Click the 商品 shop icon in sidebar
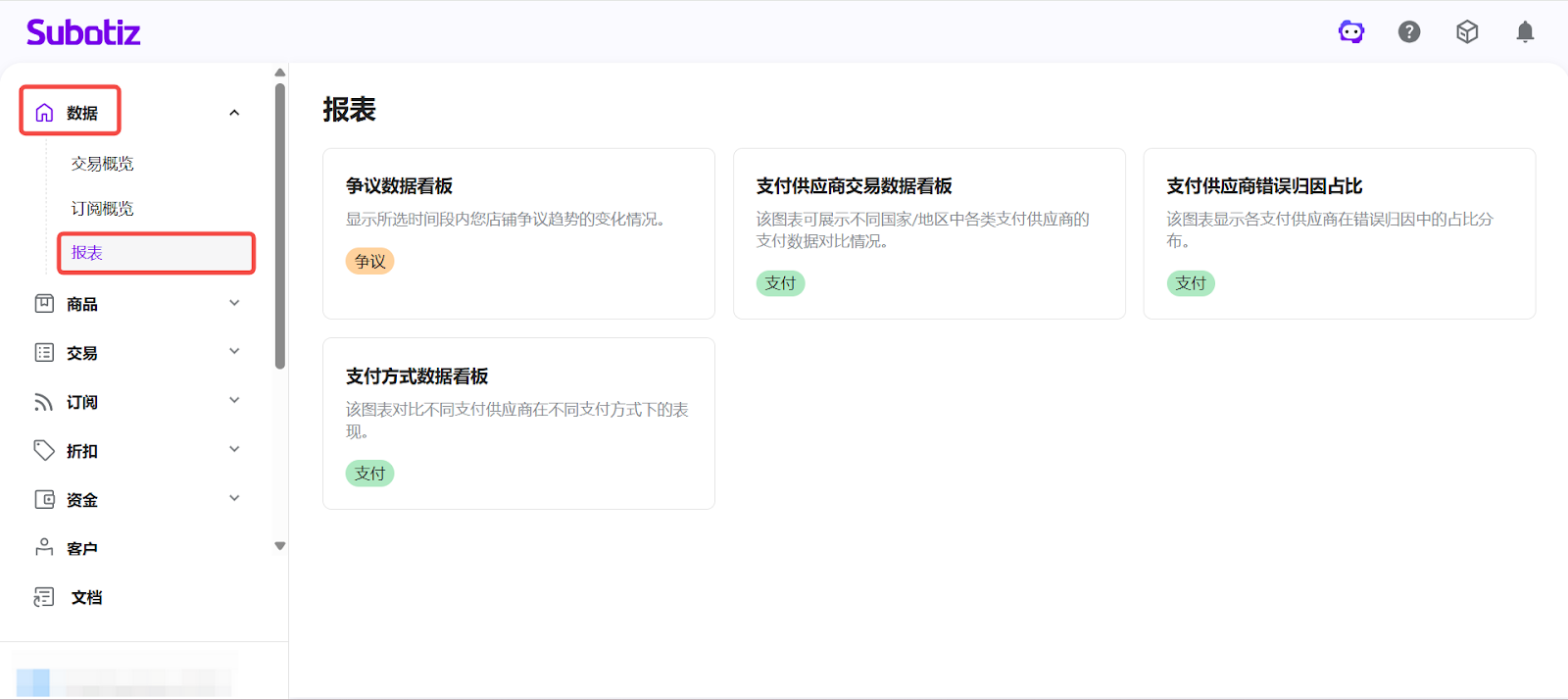The height and width of the screenshot is (700, 1568). point(44,304)
